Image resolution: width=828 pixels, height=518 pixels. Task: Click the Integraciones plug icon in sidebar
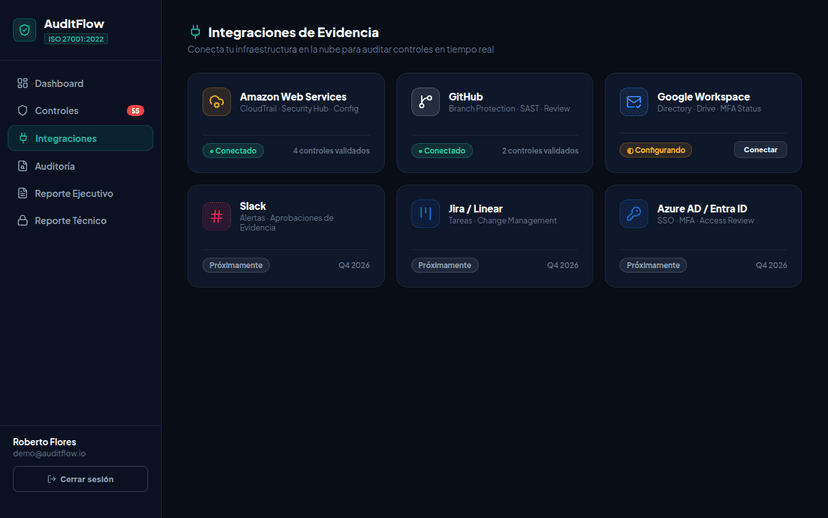[x=23, y=138]
